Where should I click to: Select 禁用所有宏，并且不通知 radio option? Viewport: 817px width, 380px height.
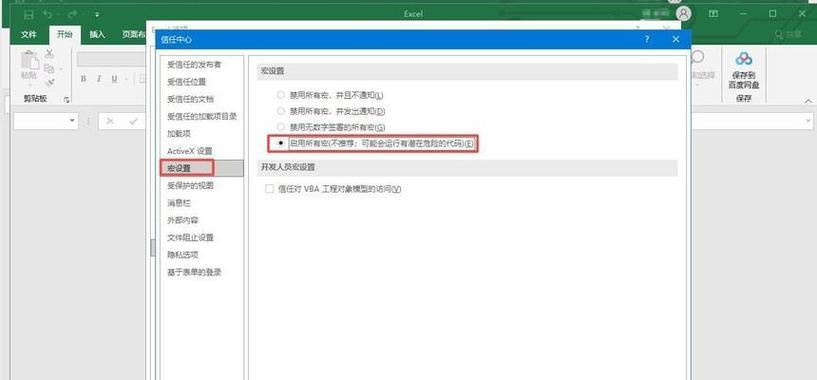click(281, 95)
